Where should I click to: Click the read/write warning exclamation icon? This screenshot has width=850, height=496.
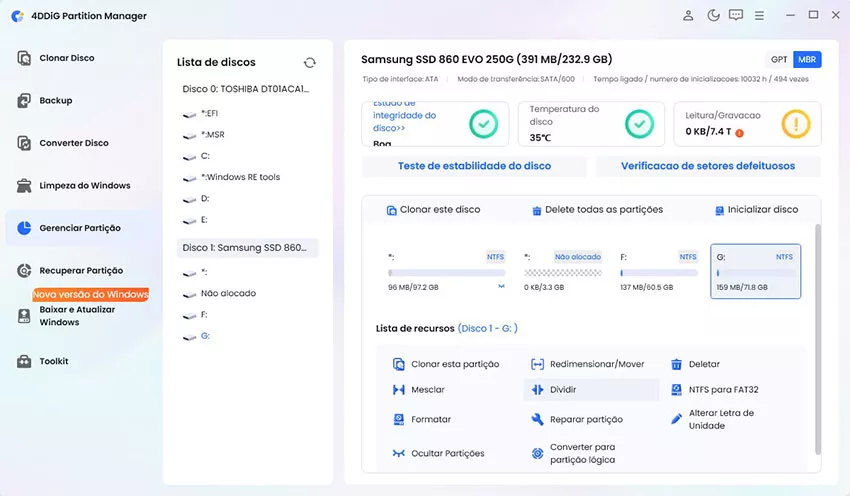(x=795, y=124)
